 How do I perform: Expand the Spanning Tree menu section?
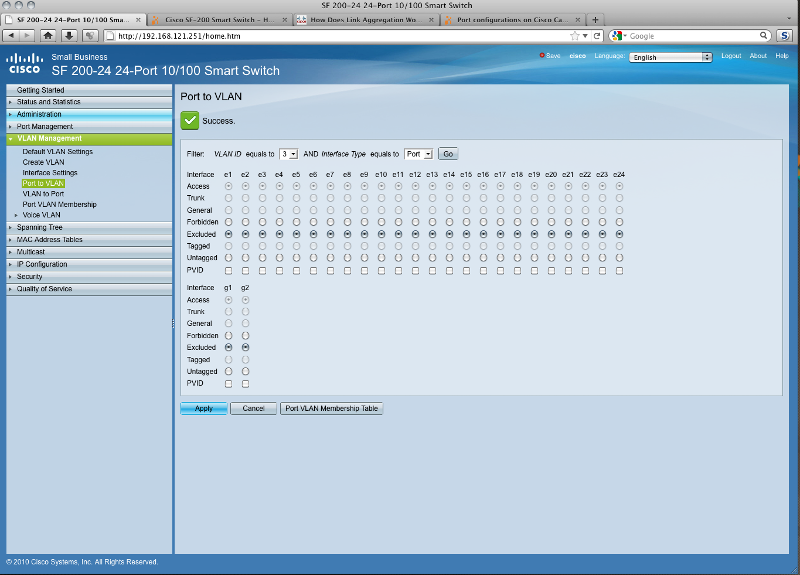40,227
